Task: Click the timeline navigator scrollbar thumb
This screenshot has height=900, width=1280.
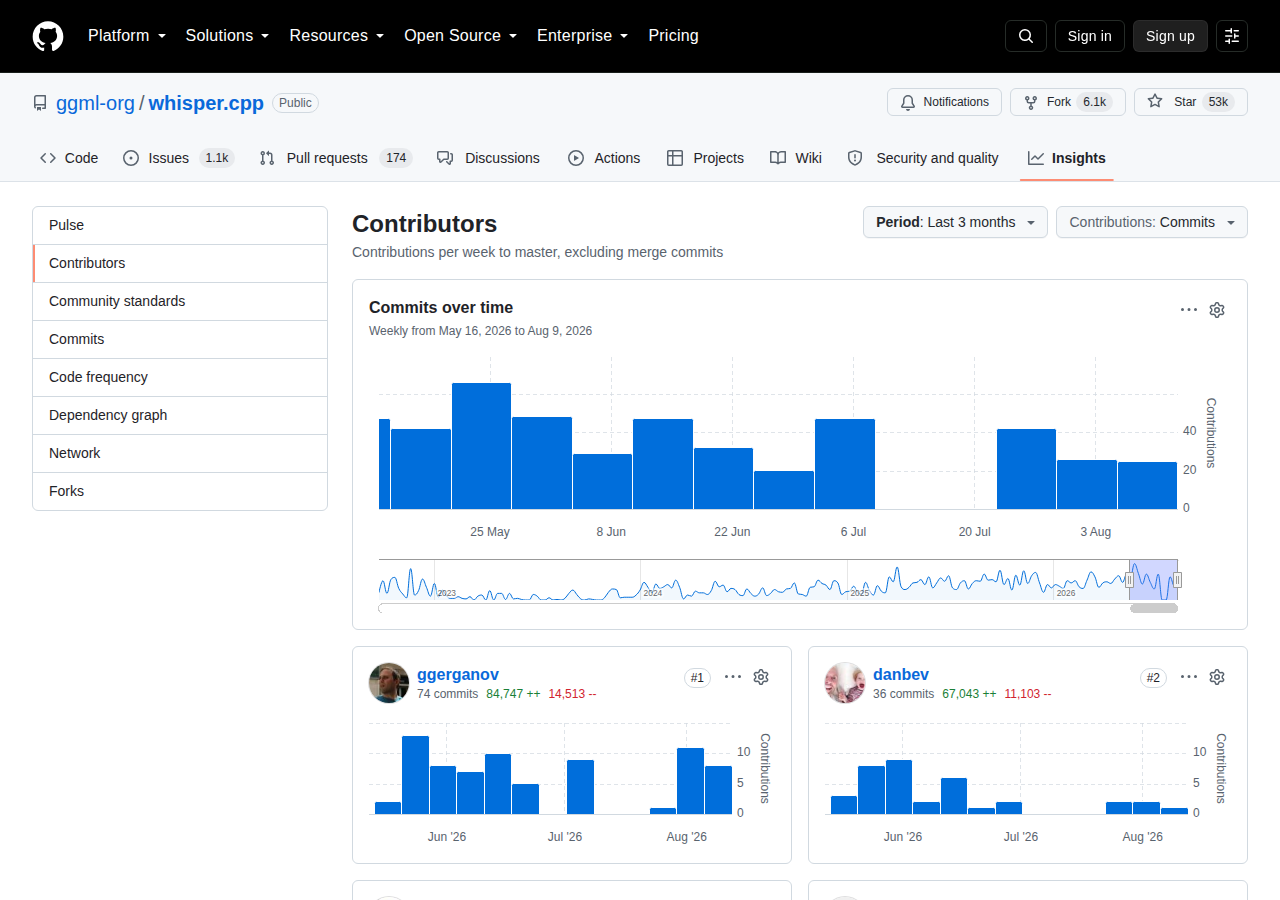Action: point(1154,608)
